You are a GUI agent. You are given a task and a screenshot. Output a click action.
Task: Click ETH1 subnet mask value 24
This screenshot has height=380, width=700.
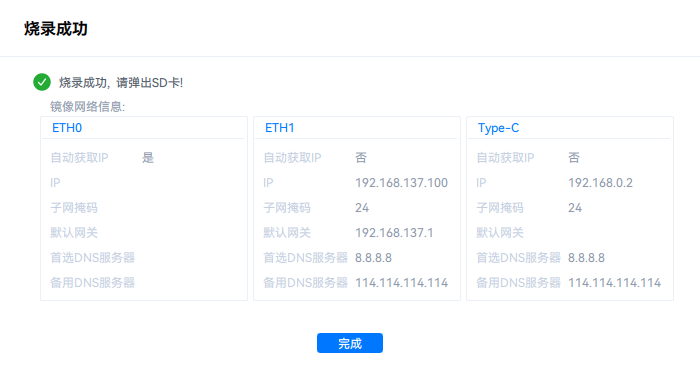click(x=362, y=208)
